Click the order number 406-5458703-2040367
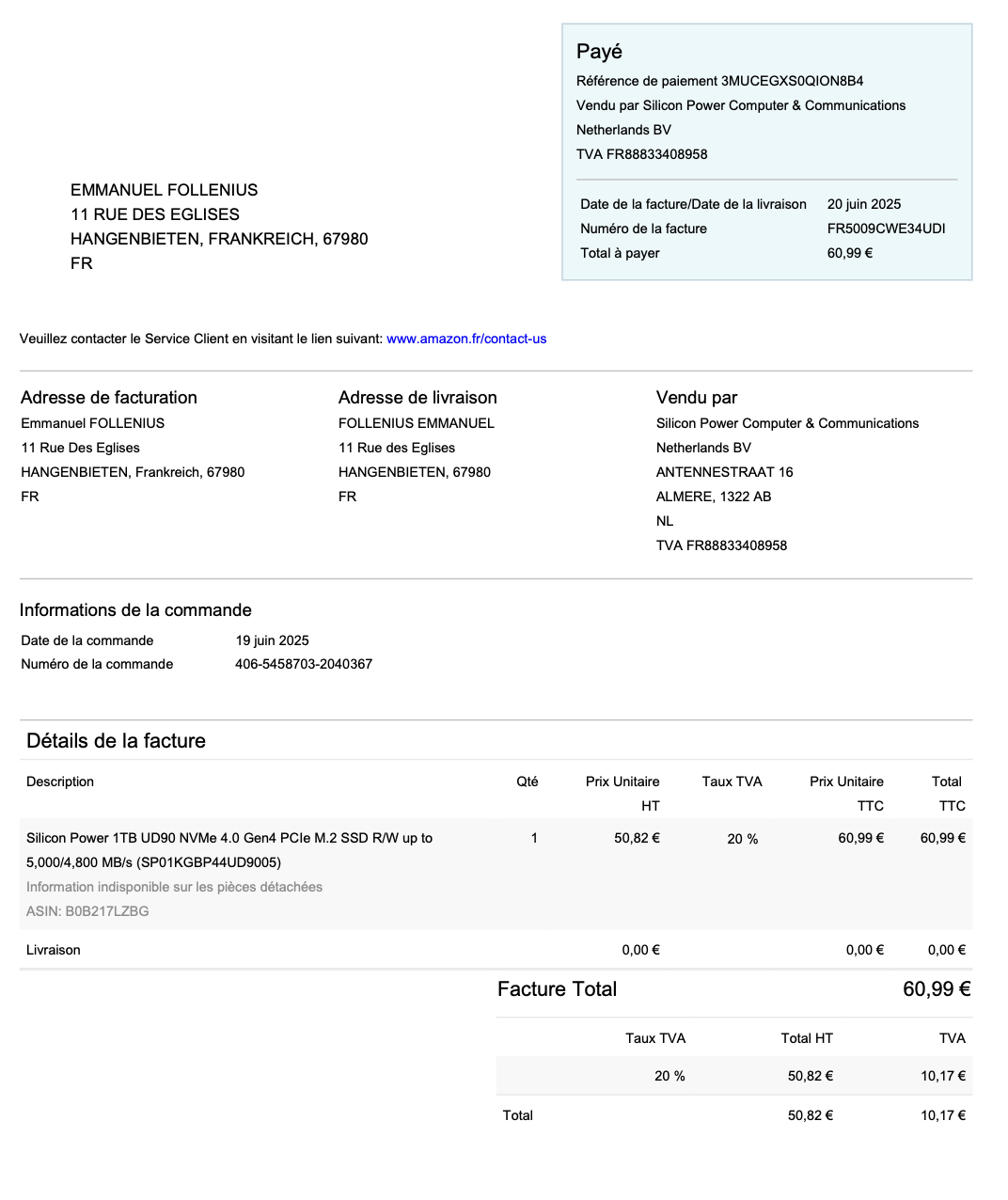The image size is (1008, 1200). coord(304,664)
